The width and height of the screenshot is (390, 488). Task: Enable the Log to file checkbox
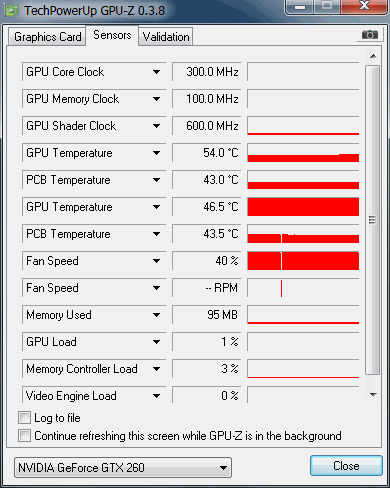[x=24, y=418]
